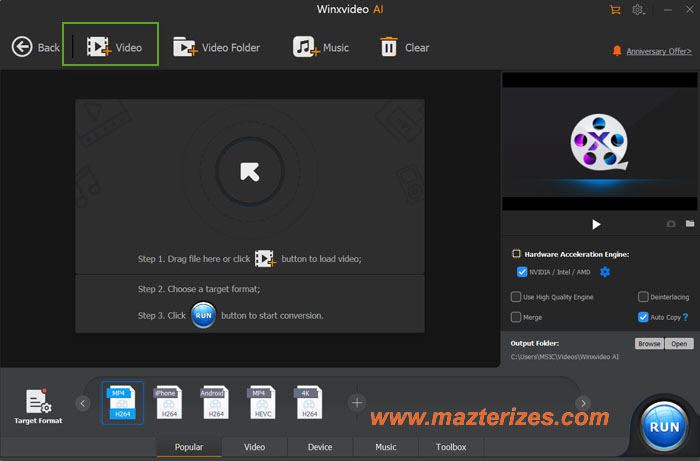
Task: Click Hardware Acceleration Engine chip icon
Action: (516, 254)
